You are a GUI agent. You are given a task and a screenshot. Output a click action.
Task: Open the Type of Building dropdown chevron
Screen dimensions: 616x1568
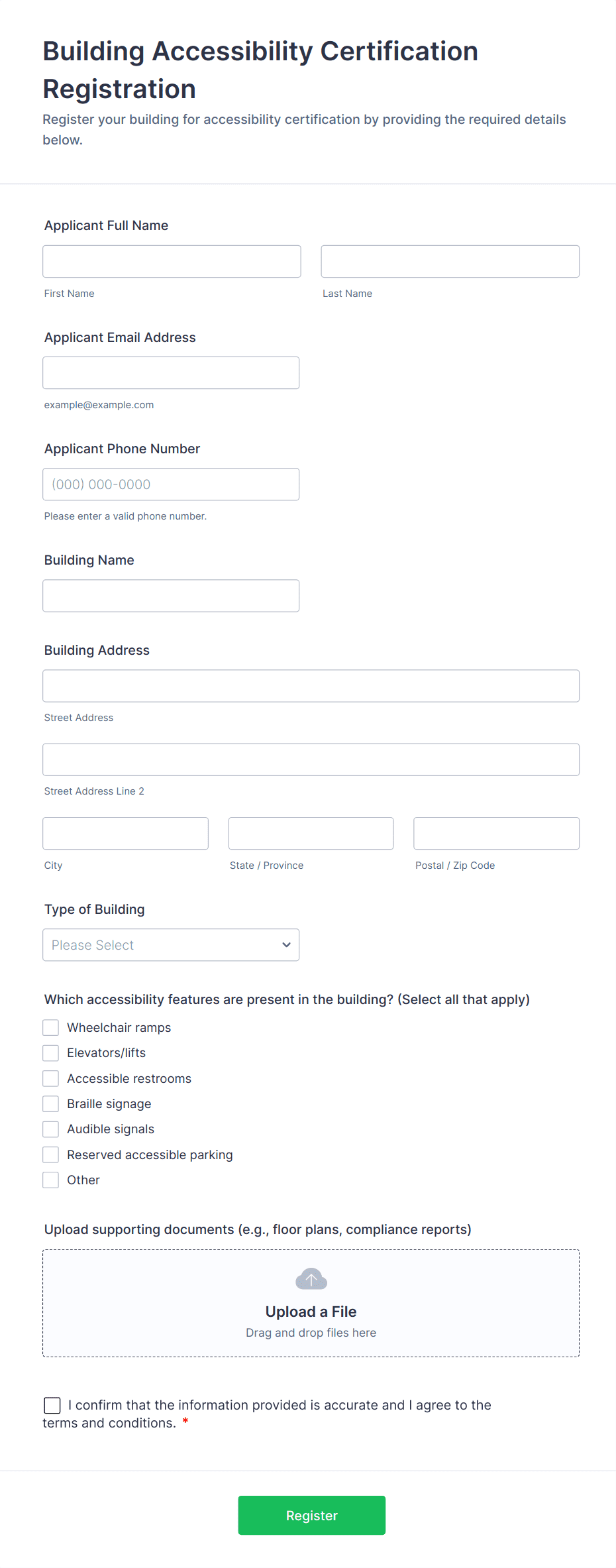(285, 944)
